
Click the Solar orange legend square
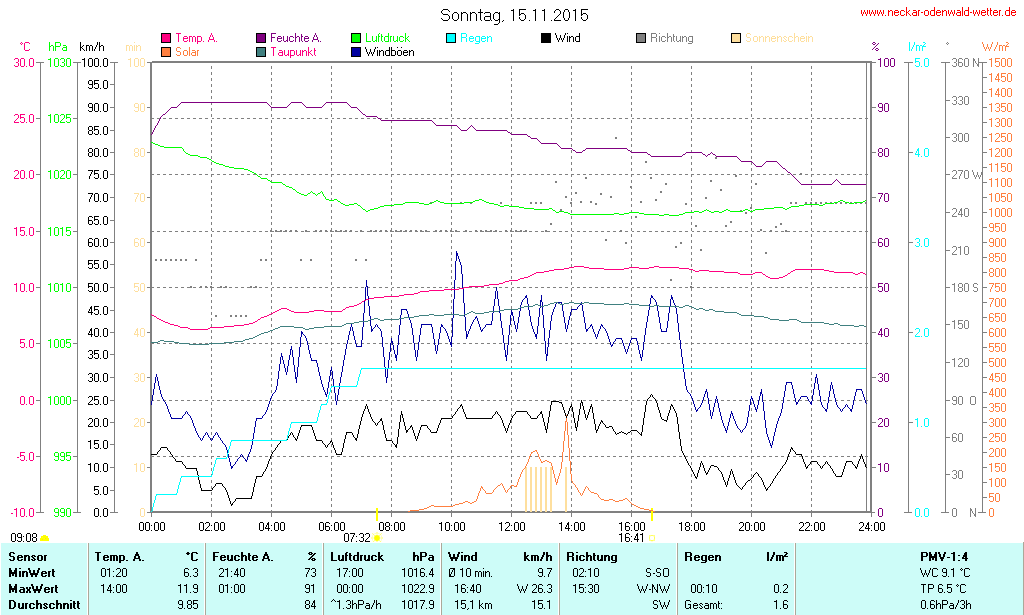[x=166, y=51]
